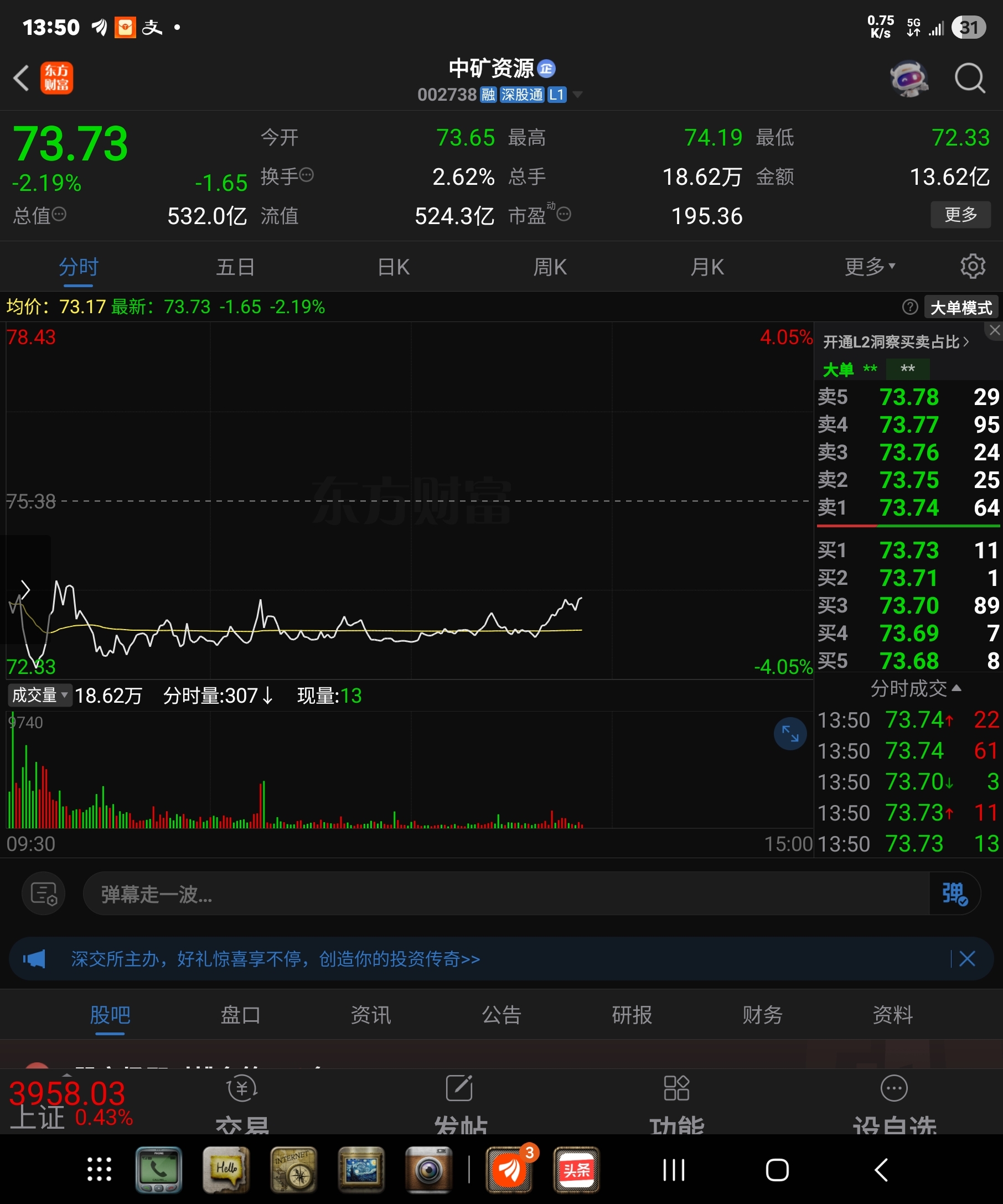Tap the 总值 info circle icon
Screen dimensions: 1003x1204
tap(59, 215)
